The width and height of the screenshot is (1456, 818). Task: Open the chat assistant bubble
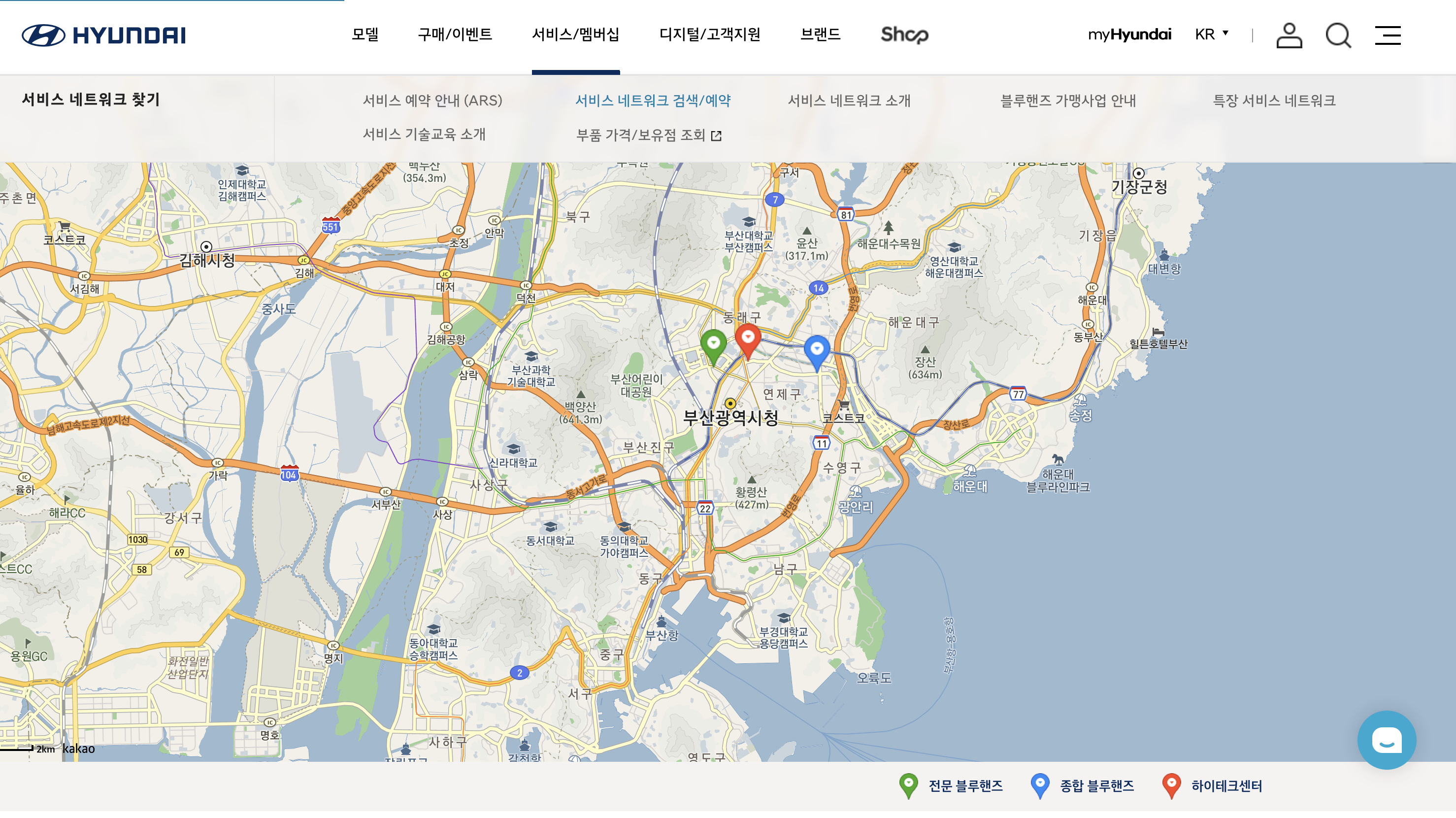pos(1387,740)
